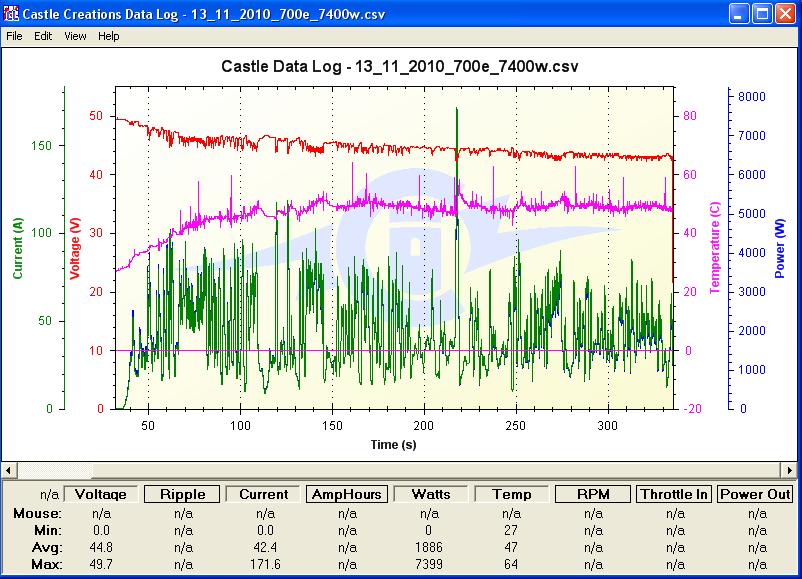
Task: Toggle the Current series button
Action: coord(263,494)
